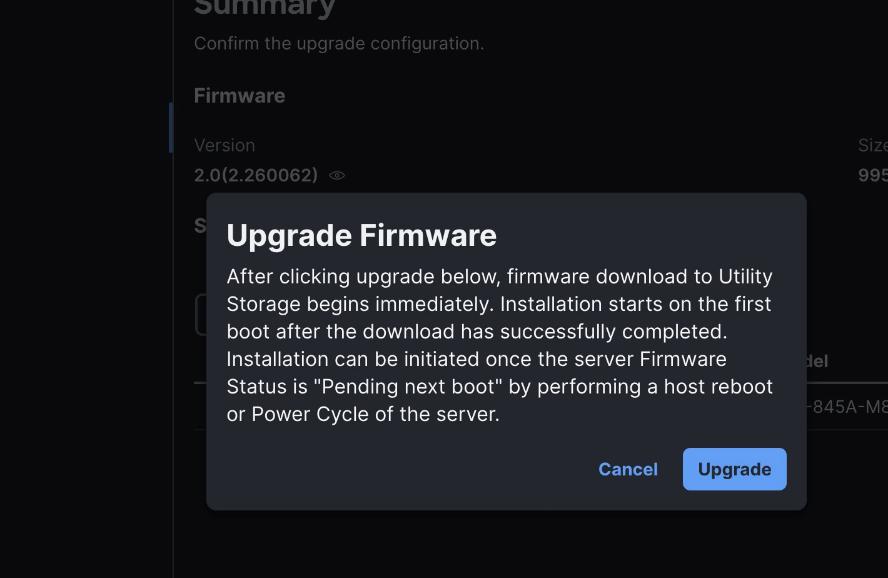888x578 pixels.
Task: Select the table cell showing -845A-M8
Action: pos(847,406)
